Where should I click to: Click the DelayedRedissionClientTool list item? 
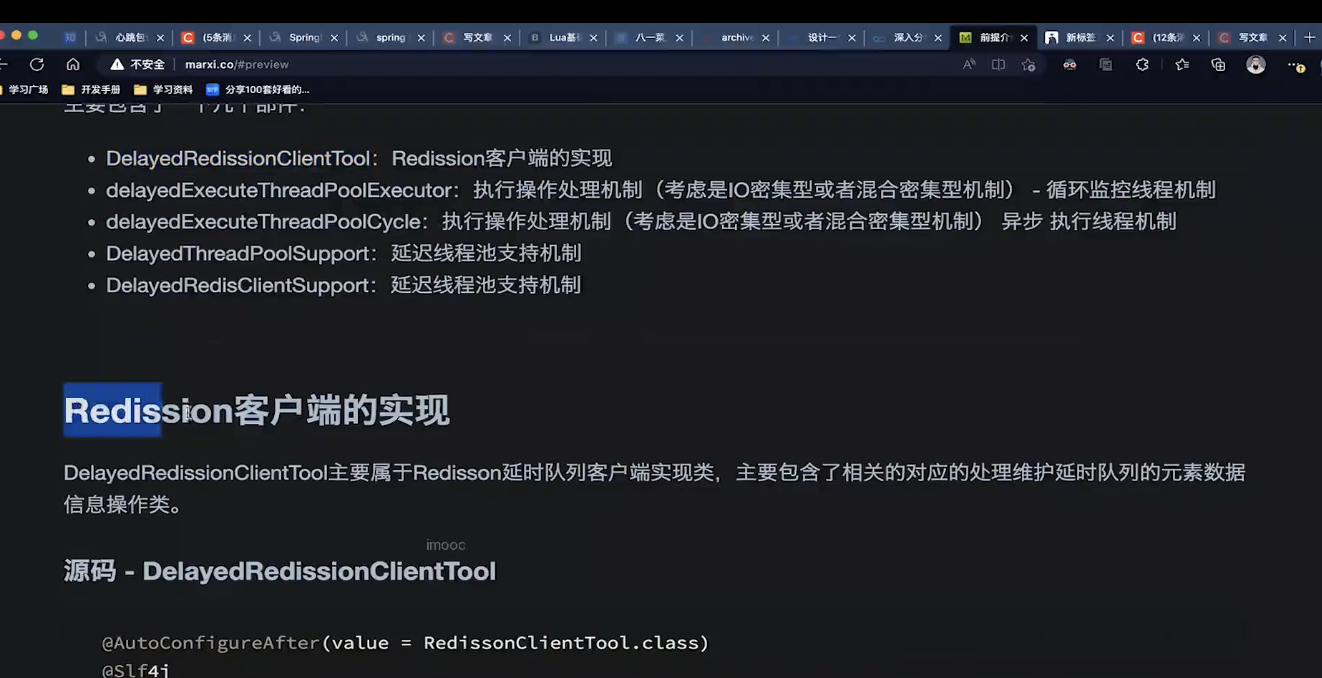(x=359, y=158)
